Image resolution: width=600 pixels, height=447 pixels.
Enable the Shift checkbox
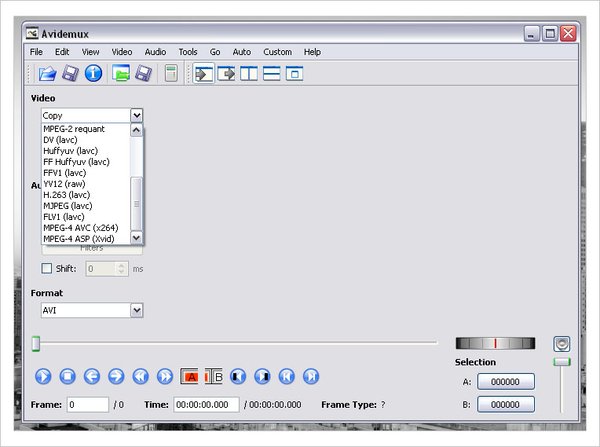coord(47,268)
